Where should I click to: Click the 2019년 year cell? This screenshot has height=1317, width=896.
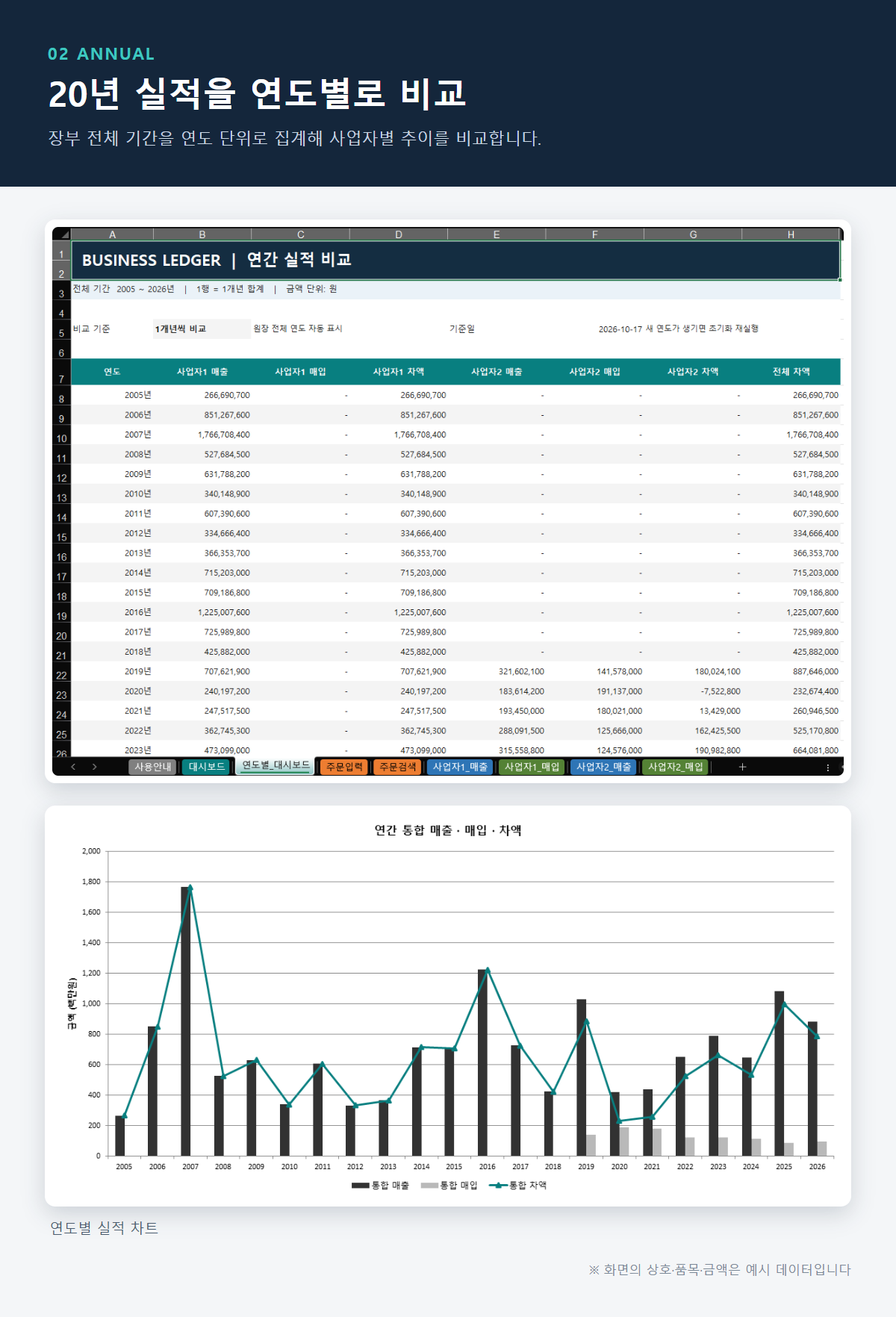112,671
